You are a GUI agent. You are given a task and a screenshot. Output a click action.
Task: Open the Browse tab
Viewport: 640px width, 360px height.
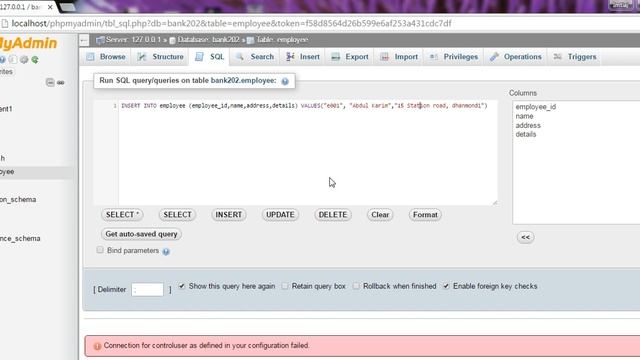[x=106, y=57]
